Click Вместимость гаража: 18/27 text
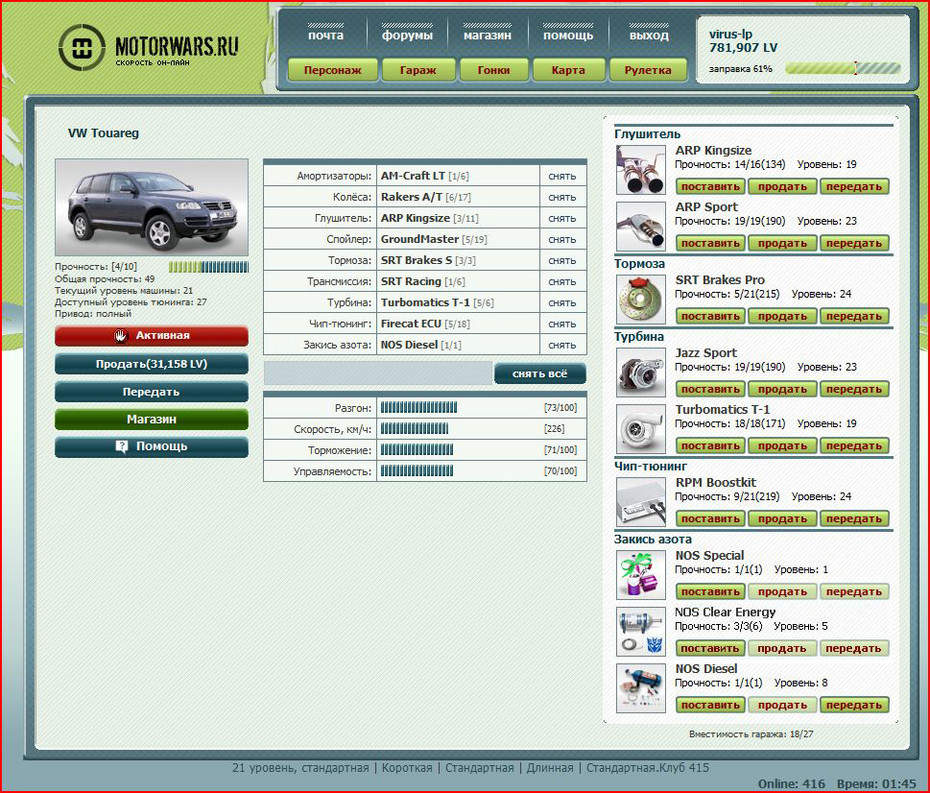This screenshot has width=930, height=793. [751, 734]
